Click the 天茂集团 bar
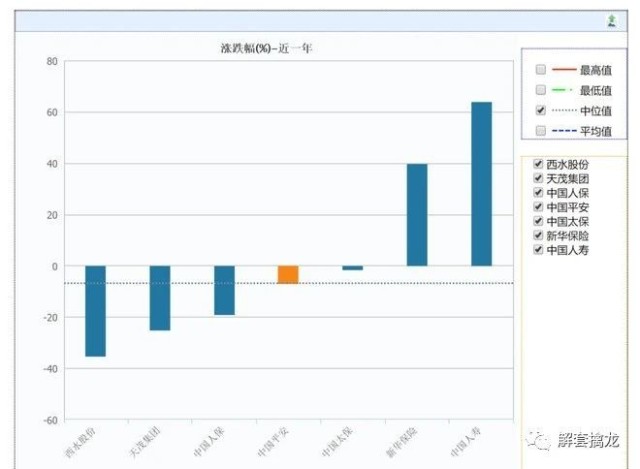The width and height of the screenshot is (640, 469). click(160, 298)
